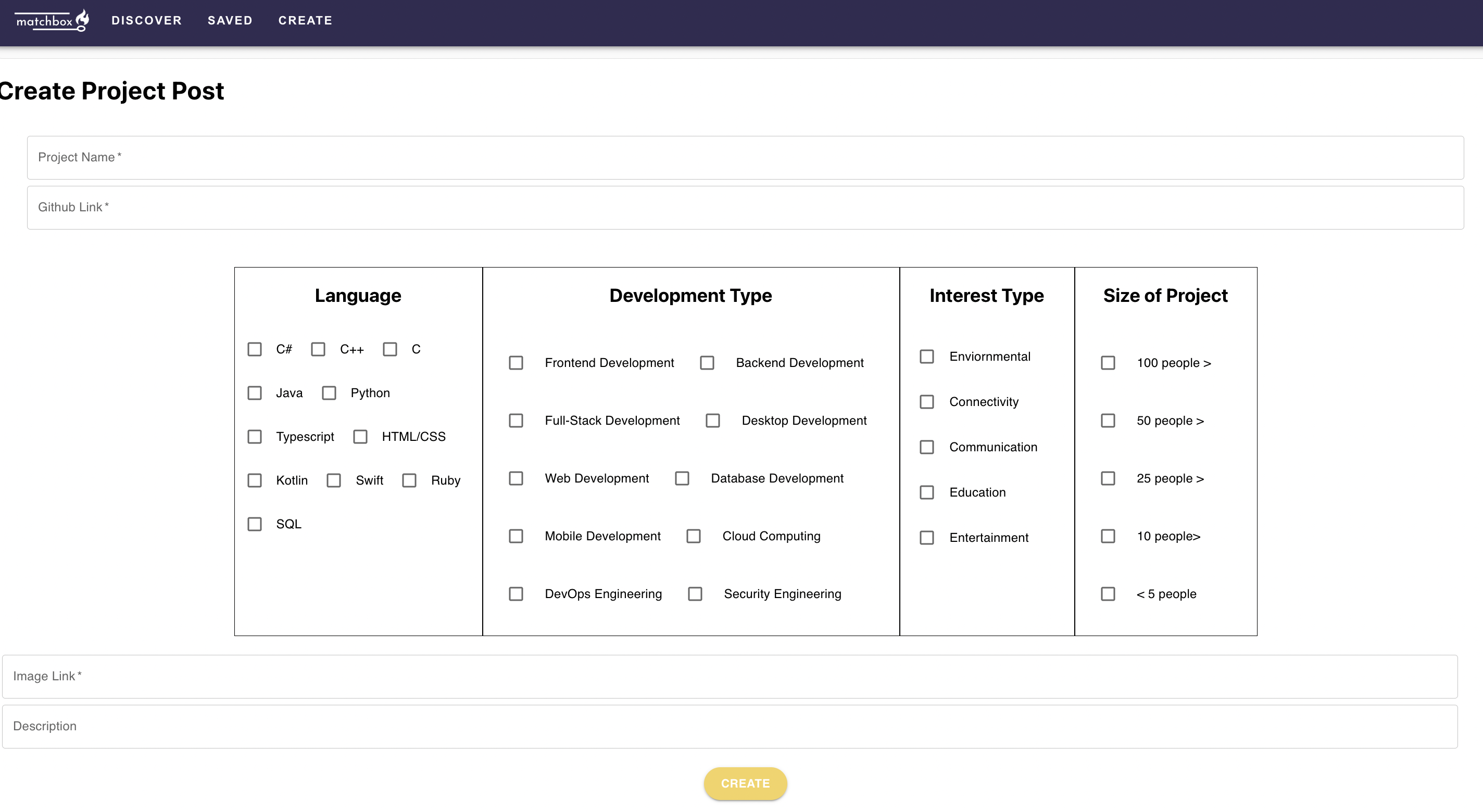
Task: Tick the under 5 people checkbox
Action: [1108, 594]
